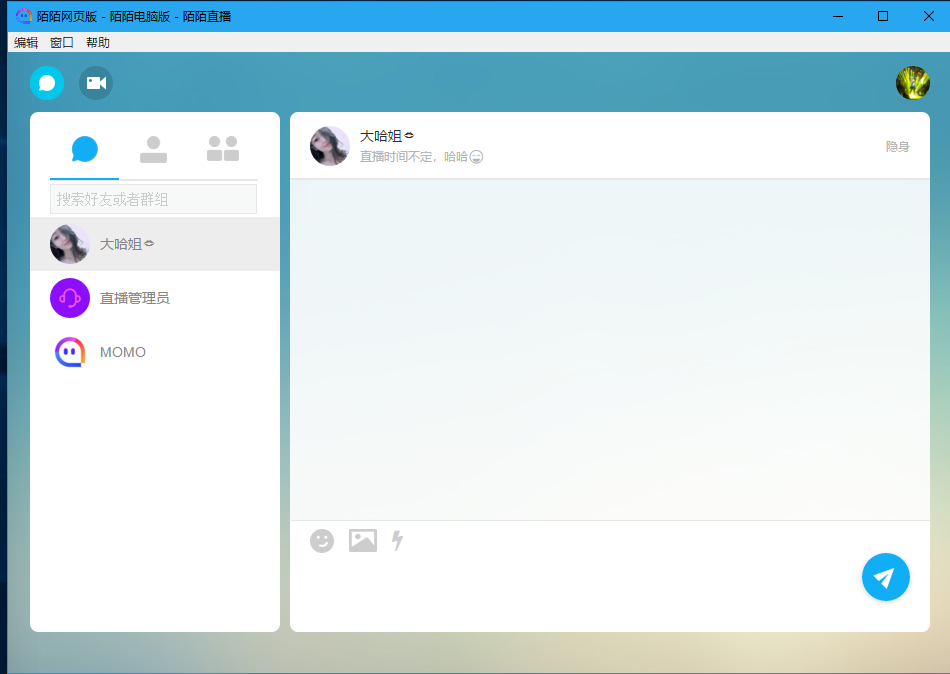The height and width of the screenshot is (674, 950).
Task: Open the MOMO official account chat
Action: (x=69, y=352)
